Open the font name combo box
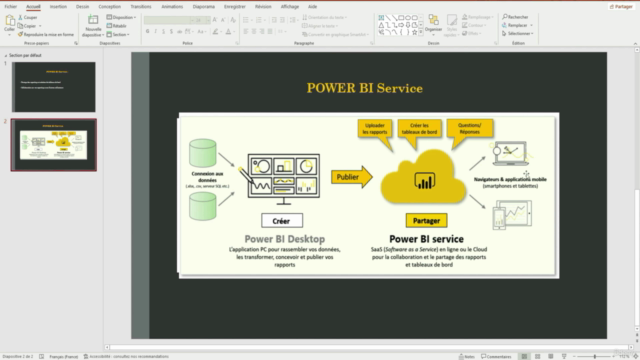Viewport: 640px width, 360px height. (169, 20)
